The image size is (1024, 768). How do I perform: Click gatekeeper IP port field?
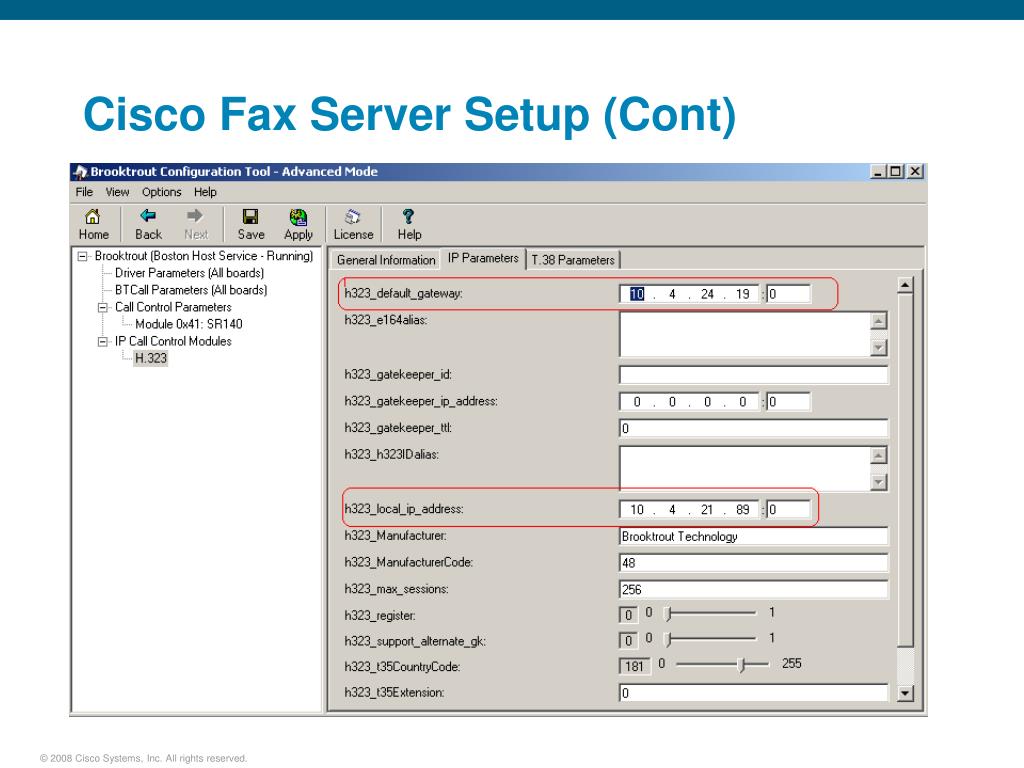pyautogui.click(x=788, y=402)
